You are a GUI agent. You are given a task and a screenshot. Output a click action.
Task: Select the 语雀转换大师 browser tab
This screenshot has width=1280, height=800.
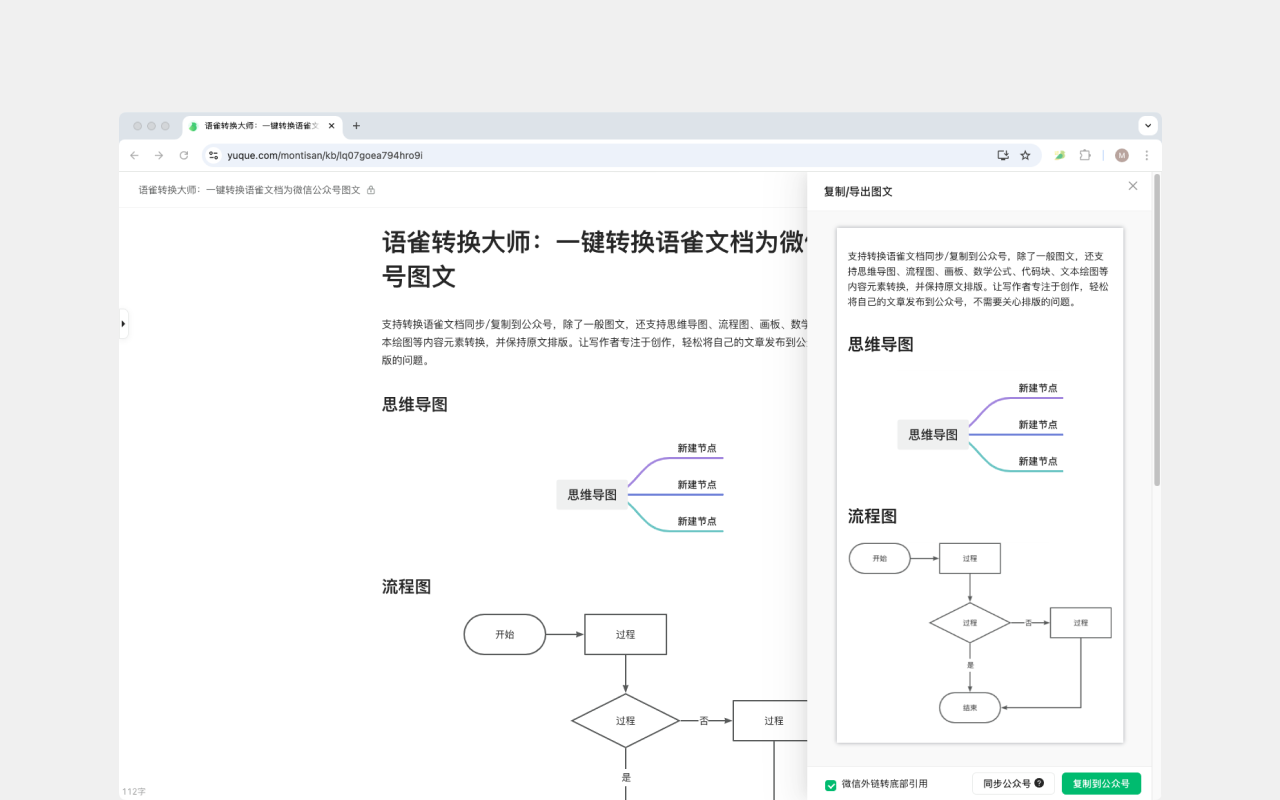pyautogui.click(x=262, y=126)
